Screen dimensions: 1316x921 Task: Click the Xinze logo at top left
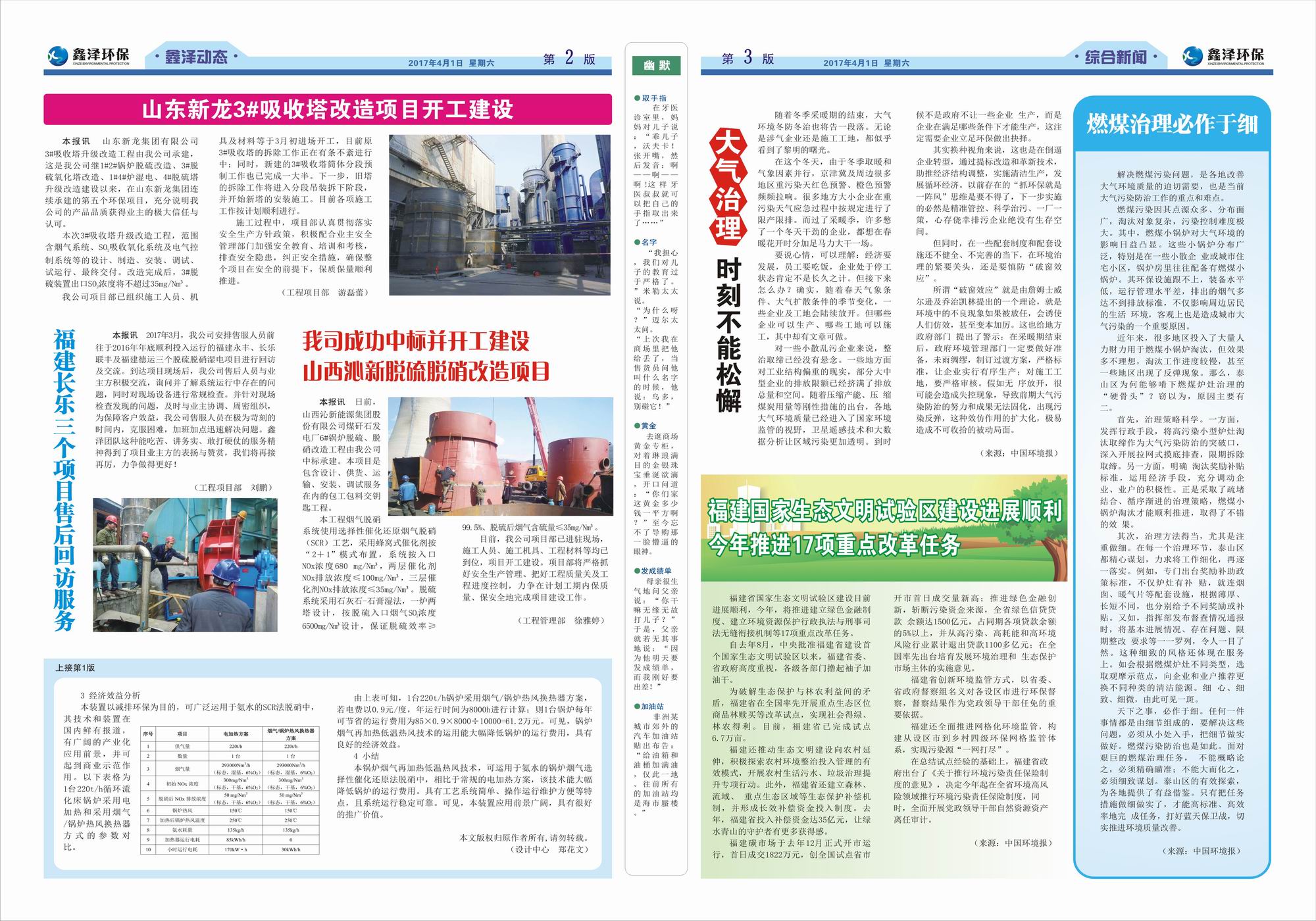pos(89,57)
